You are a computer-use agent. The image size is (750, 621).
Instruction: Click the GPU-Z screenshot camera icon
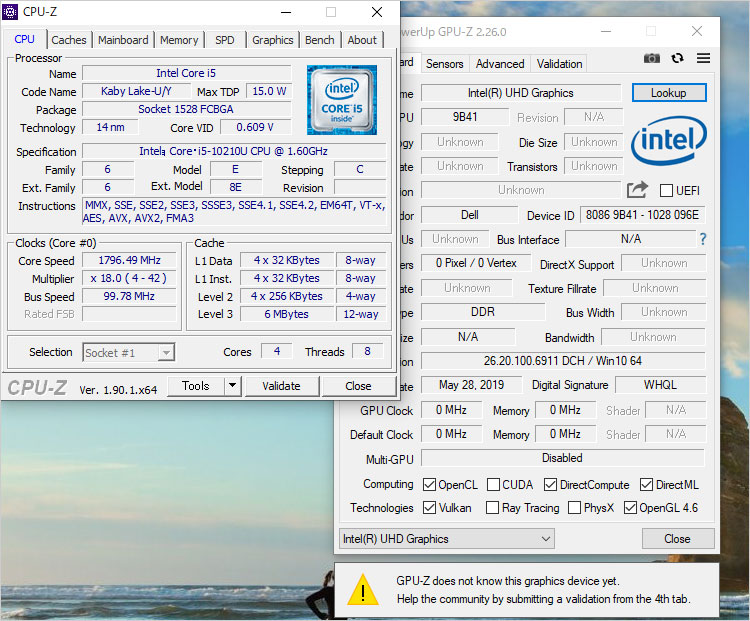point(651,58)
